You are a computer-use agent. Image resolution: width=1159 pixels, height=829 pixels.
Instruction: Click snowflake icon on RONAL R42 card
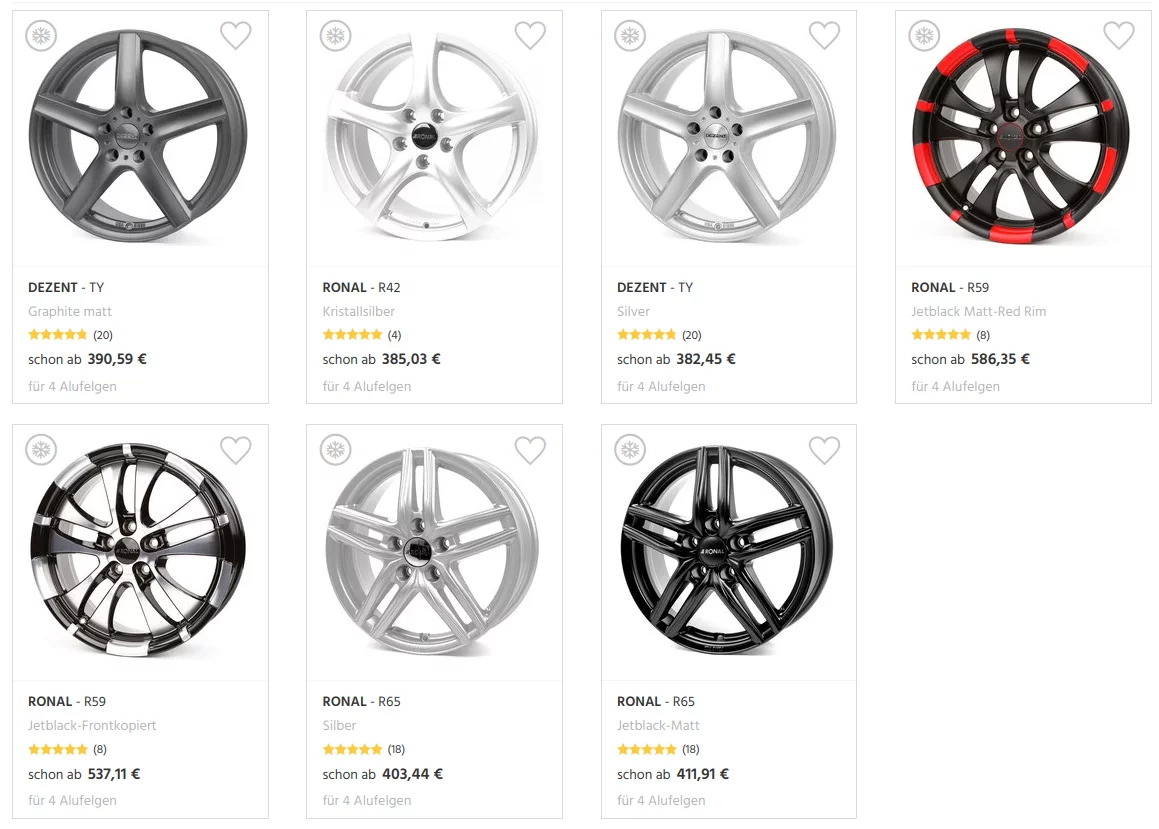[335, 36]
